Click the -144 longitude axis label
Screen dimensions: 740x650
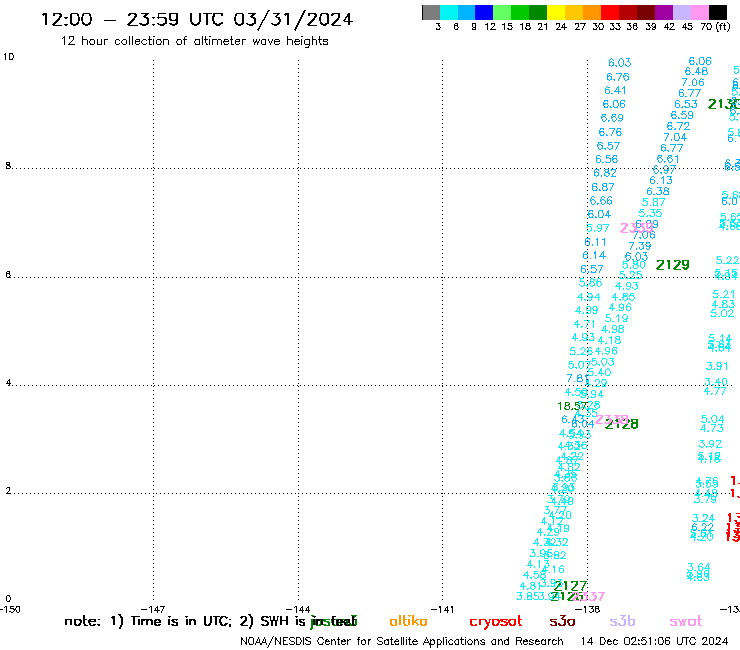click(298, 609)
